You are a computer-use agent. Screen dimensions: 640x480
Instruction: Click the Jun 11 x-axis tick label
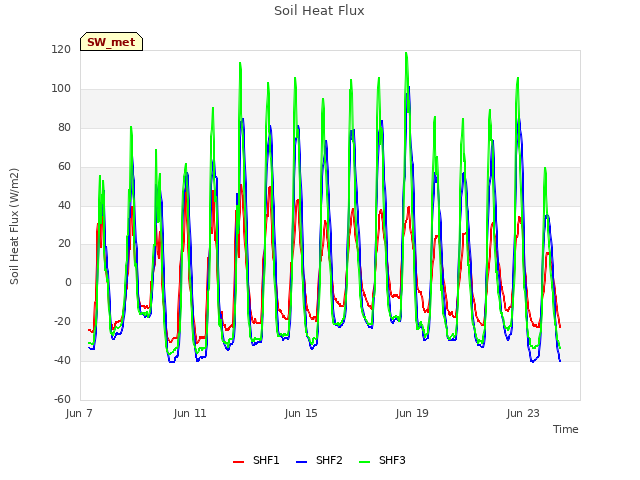190,413
